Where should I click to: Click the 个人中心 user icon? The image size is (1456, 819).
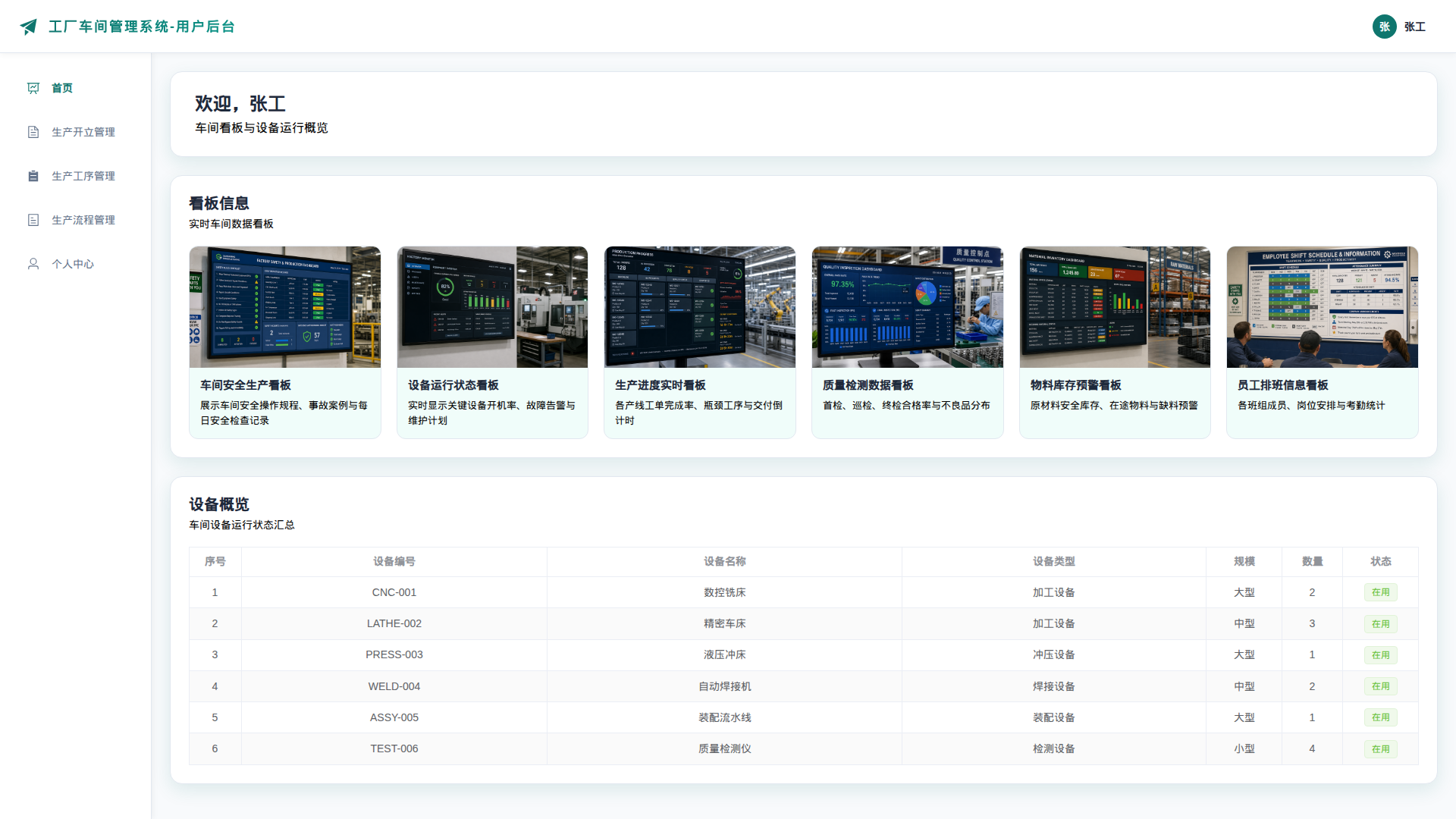33,264
